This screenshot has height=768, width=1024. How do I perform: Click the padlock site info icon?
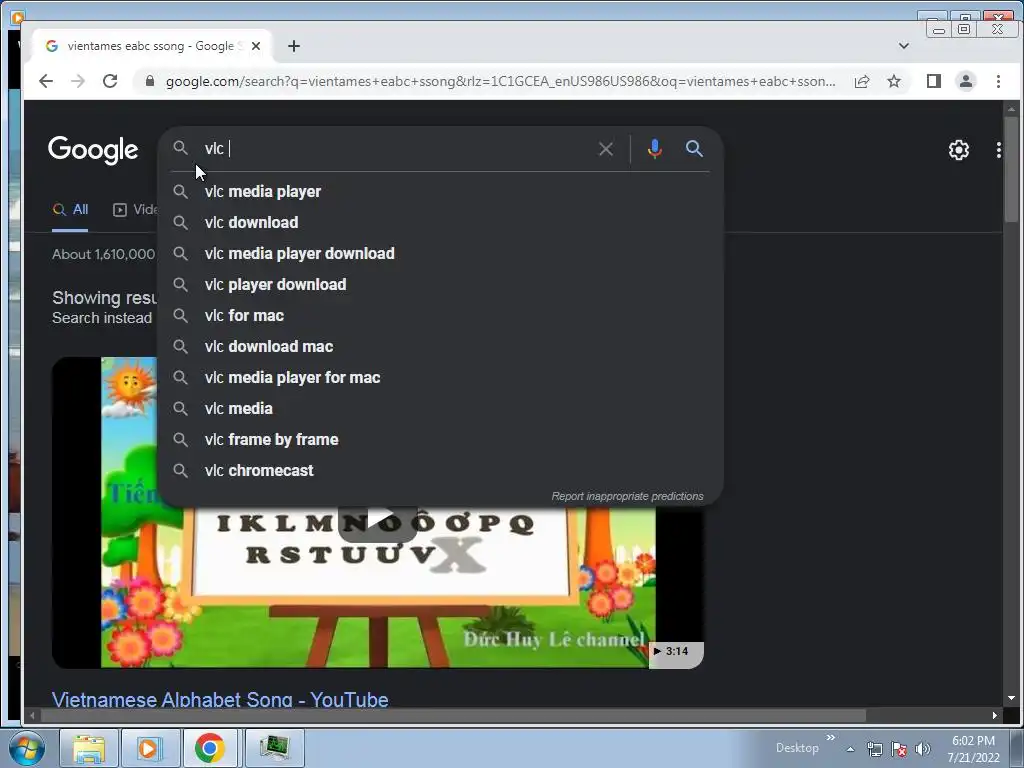click(150, 81)
